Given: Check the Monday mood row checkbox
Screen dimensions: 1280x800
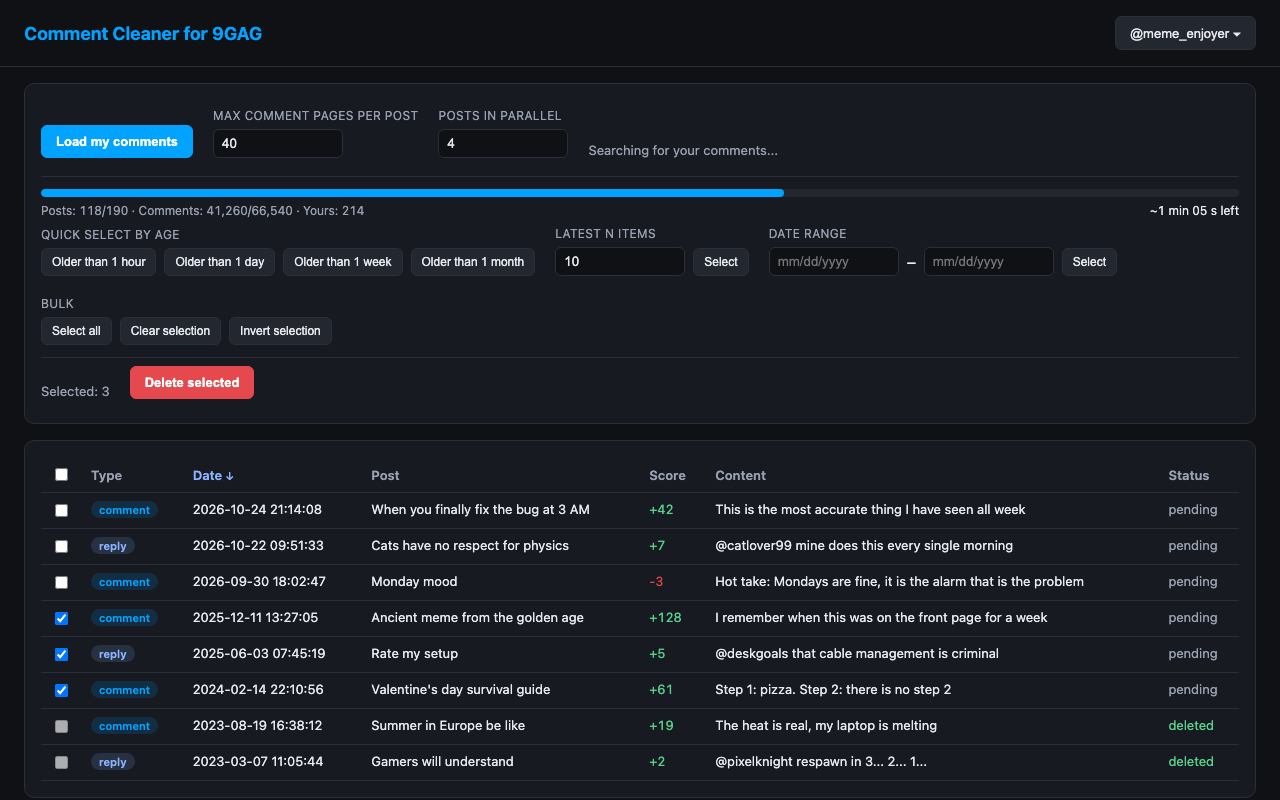Looking at the screenshot, I should [62, 582].
